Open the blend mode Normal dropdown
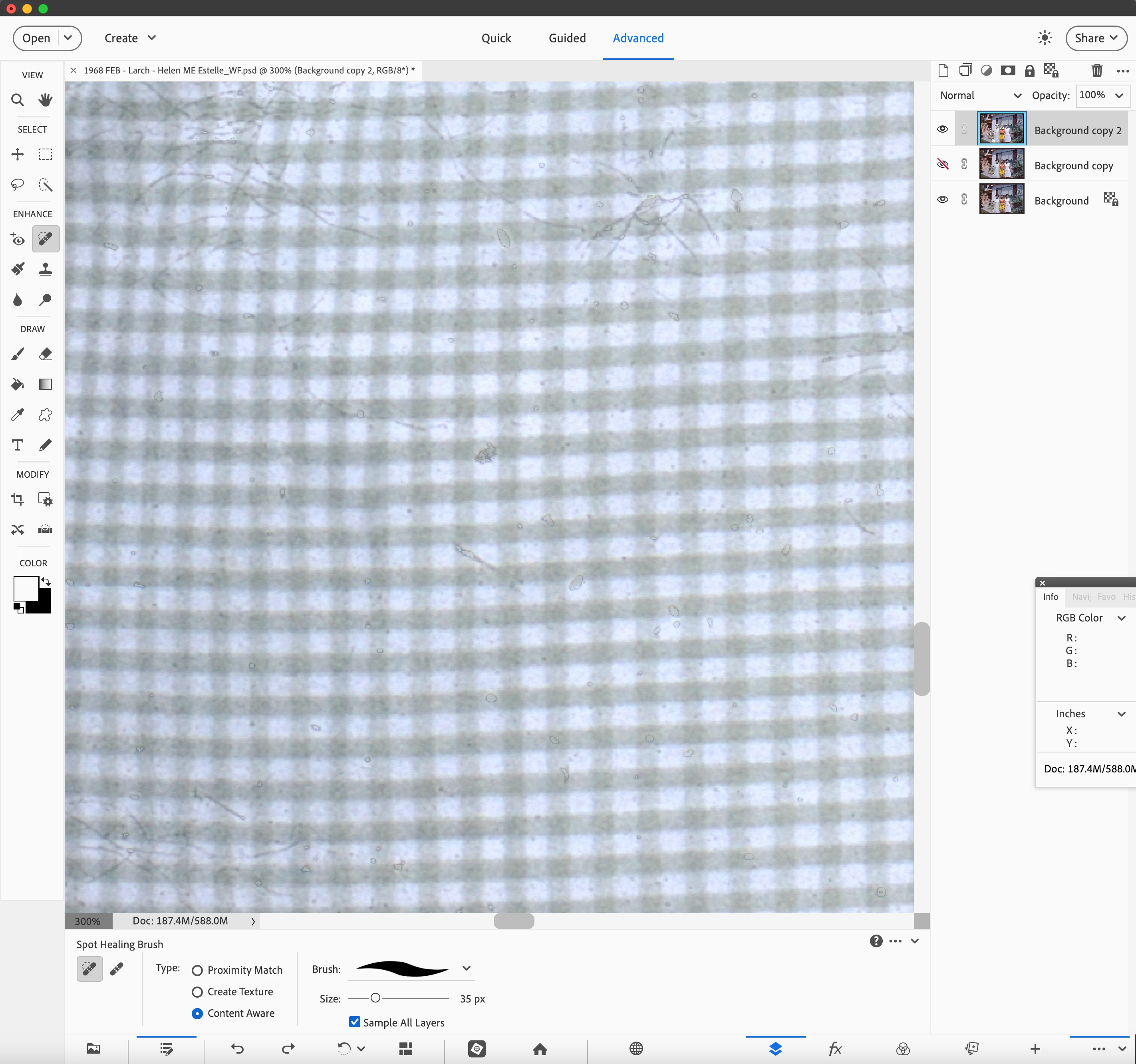 click(980, 95)
